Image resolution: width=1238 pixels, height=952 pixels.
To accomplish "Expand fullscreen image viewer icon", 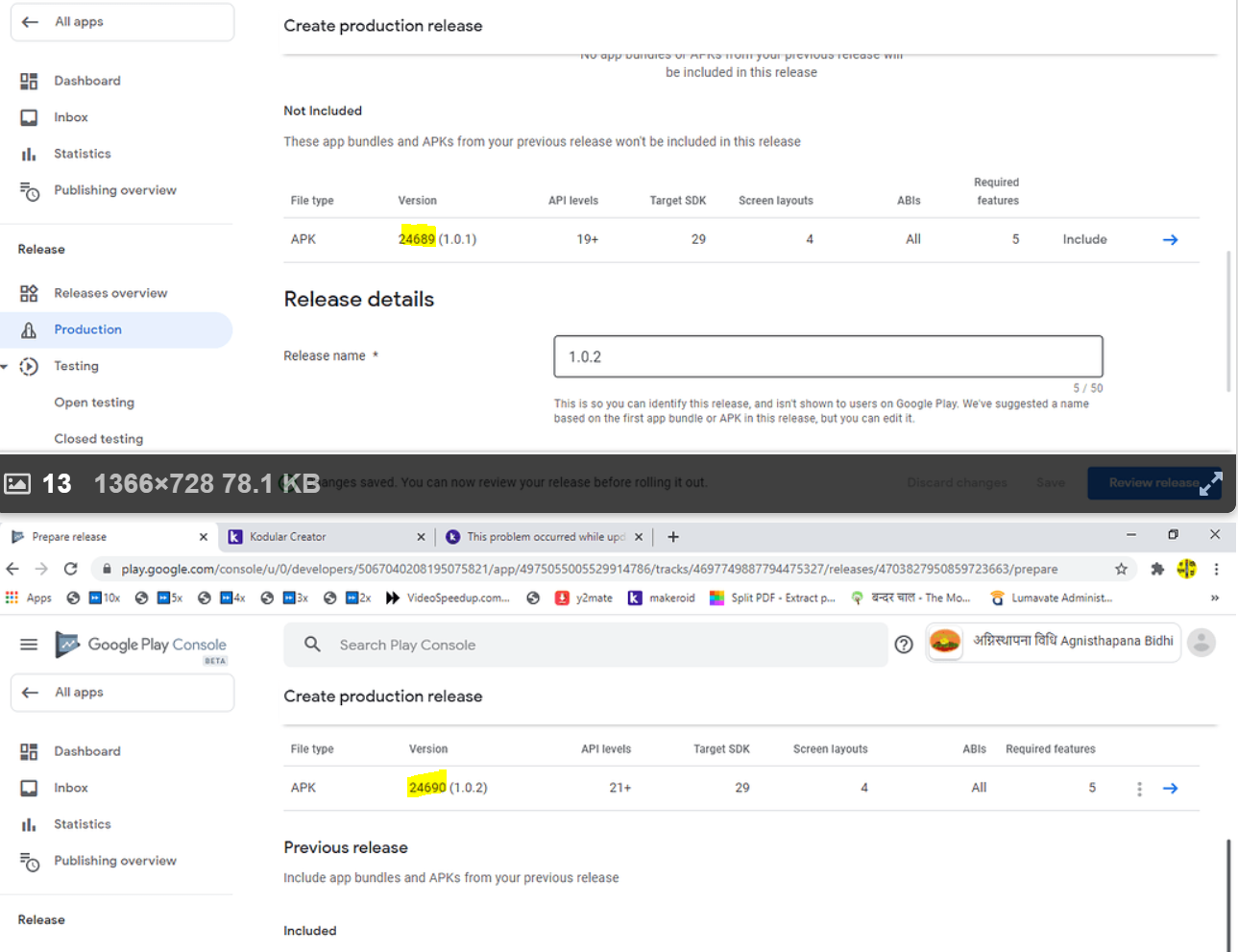I will tap(1210, 483).
